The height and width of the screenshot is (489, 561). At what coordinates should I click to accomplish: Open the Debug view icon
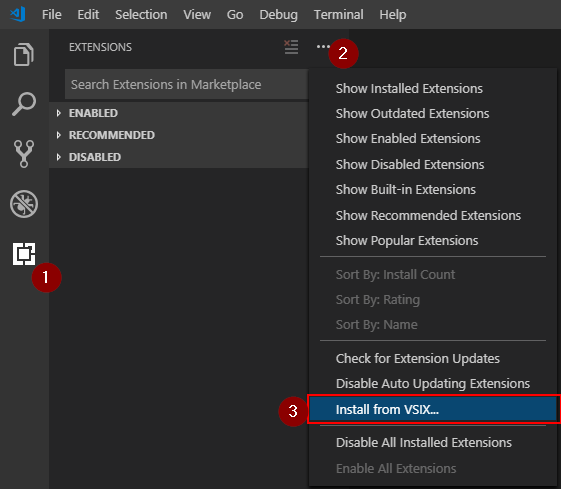[24, 204]
